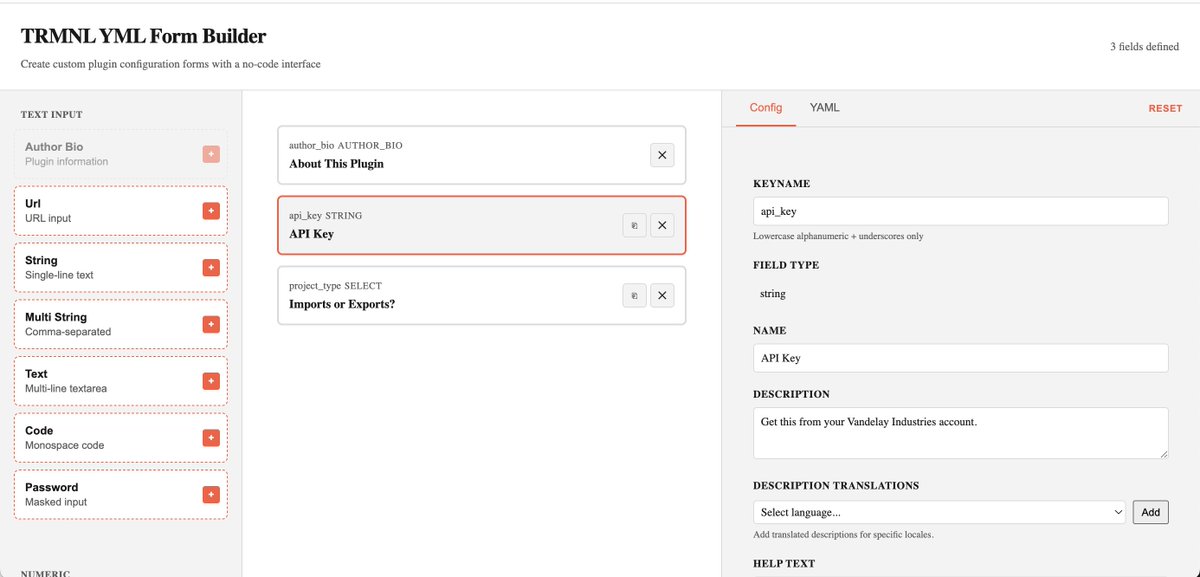Select the Imports or Exports? field card

[482, 295]
